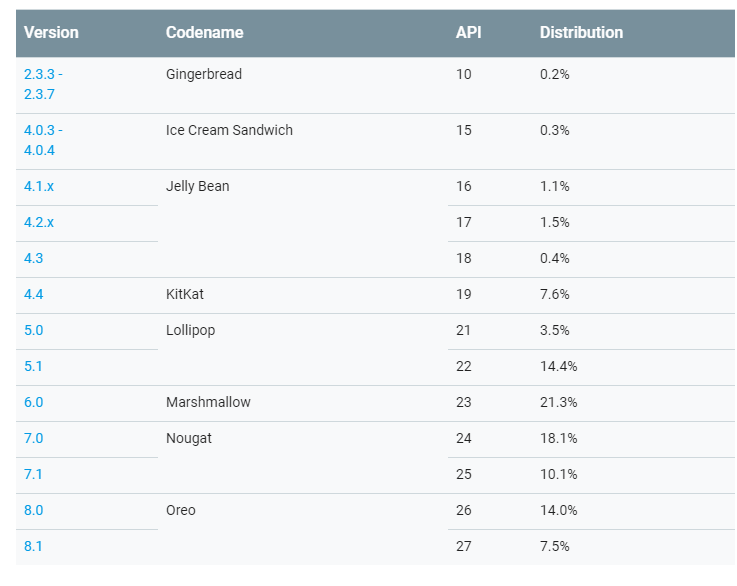Click the Codename column header
The height and width of the screenshot is (586, 737).
coord(204,33)
